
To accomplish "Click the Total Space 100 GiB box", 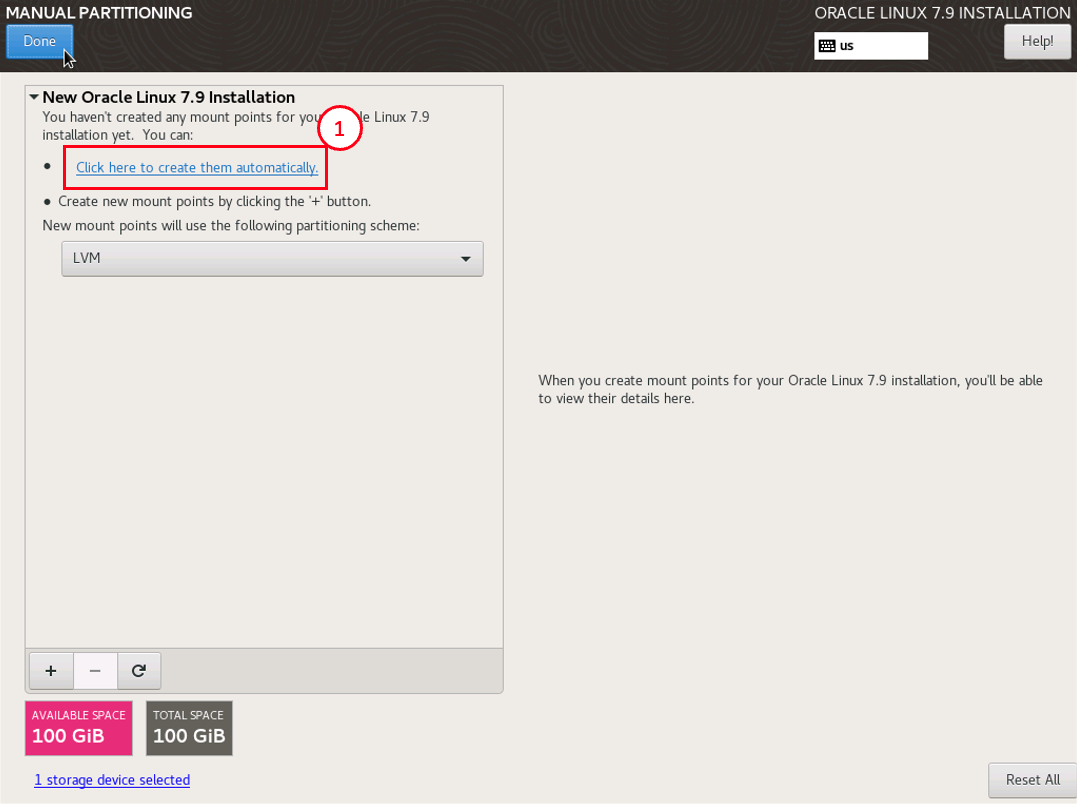I will point(189,728).
